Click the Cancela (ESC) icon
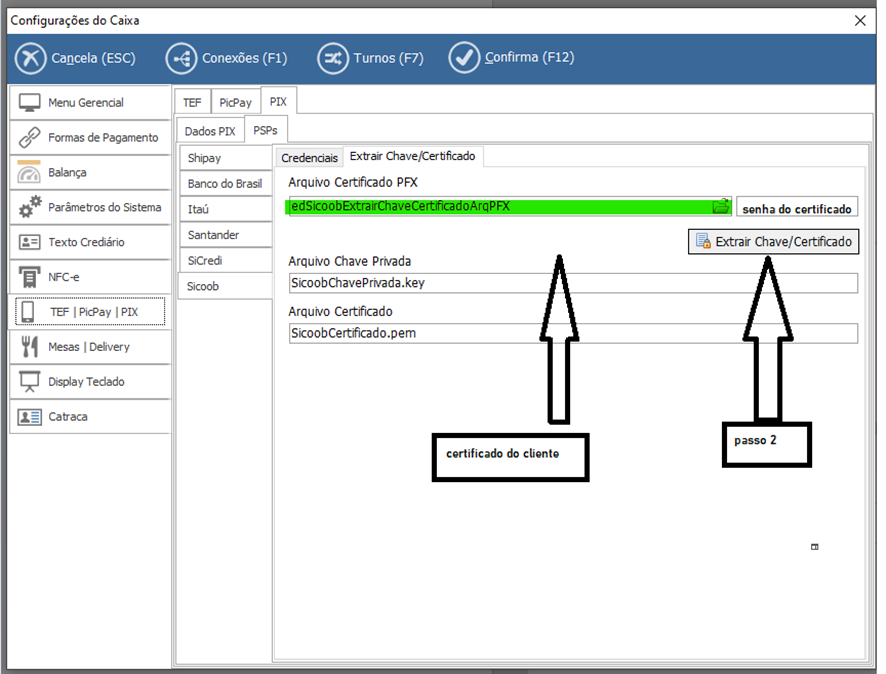This screenshot has height=674, width=886. coord(31,59)
